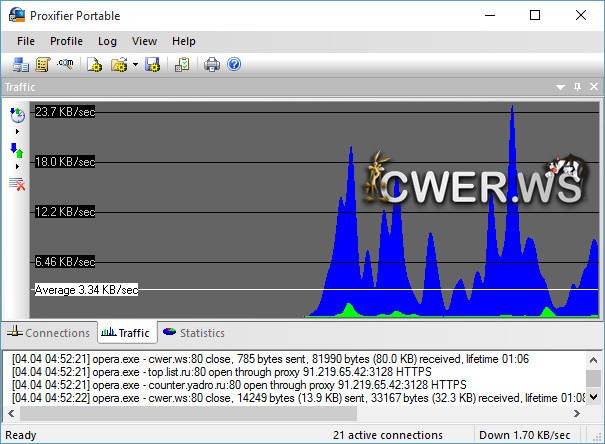
Task: Clear traffic data with the red X icon
Action: coord(17,184)
